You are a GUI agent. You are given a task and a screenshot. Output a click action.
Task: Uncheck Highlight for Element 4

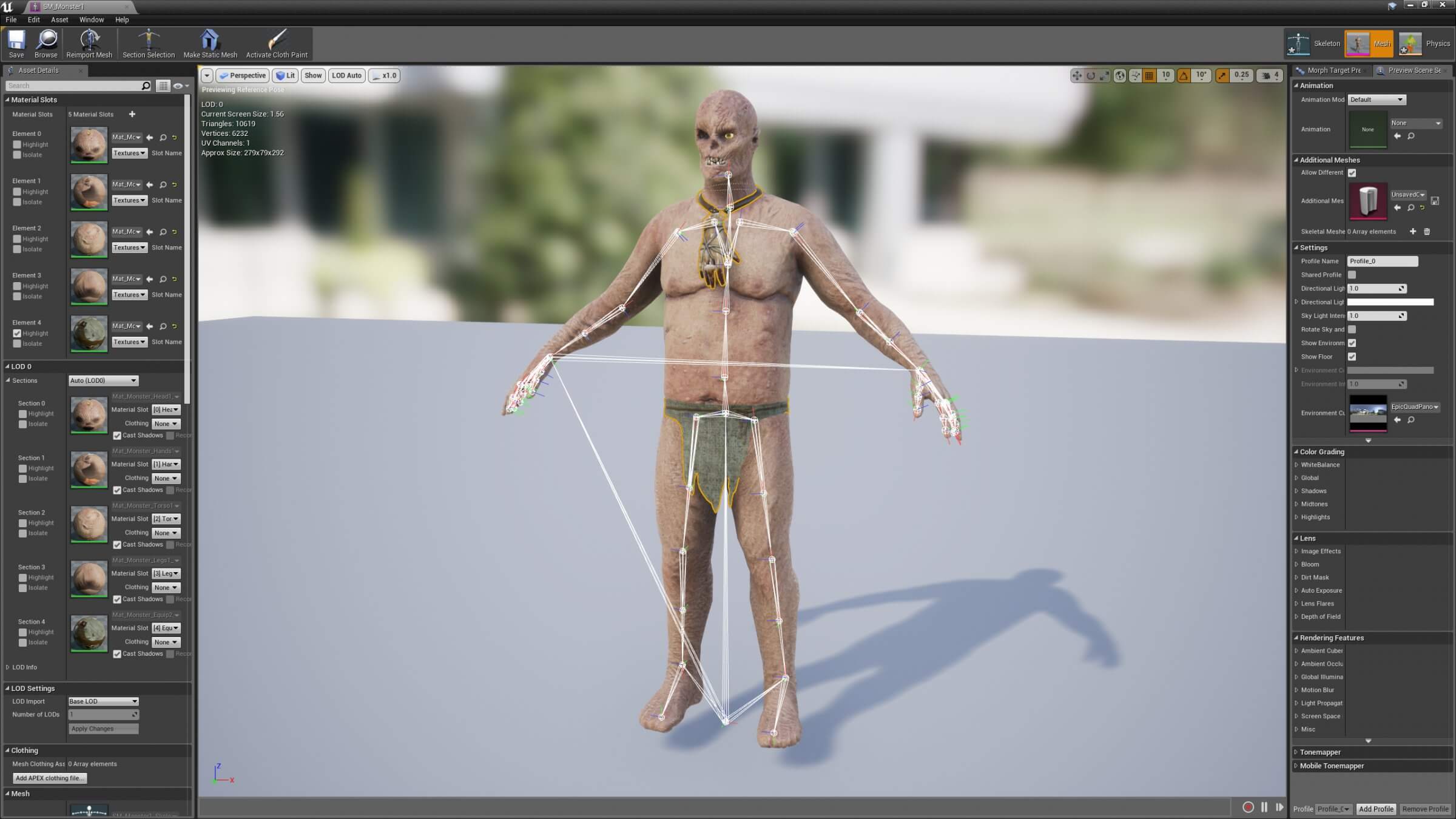tap(17, 333)
